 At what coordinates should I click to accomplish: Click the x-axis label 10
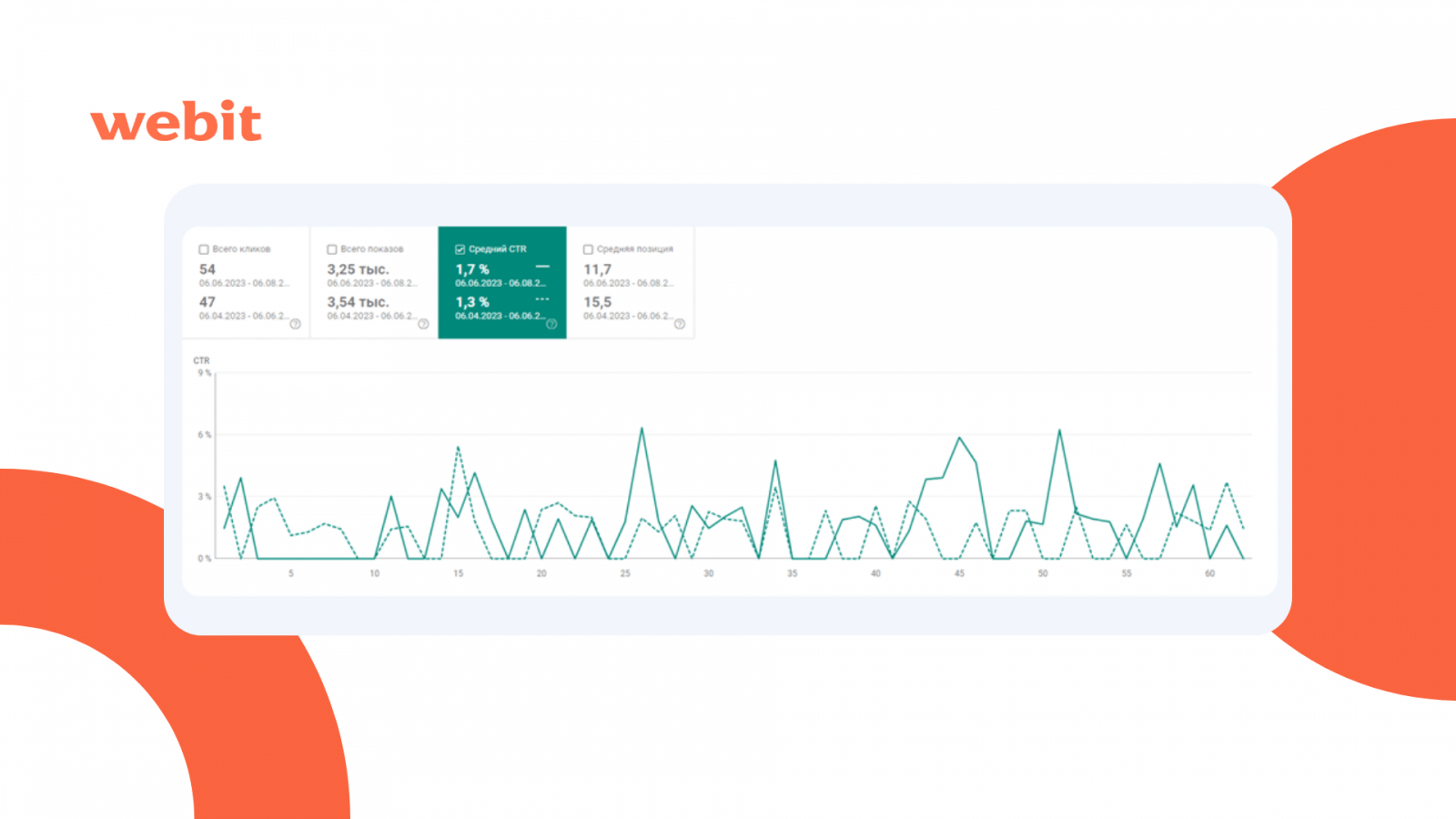coord(375,573)
